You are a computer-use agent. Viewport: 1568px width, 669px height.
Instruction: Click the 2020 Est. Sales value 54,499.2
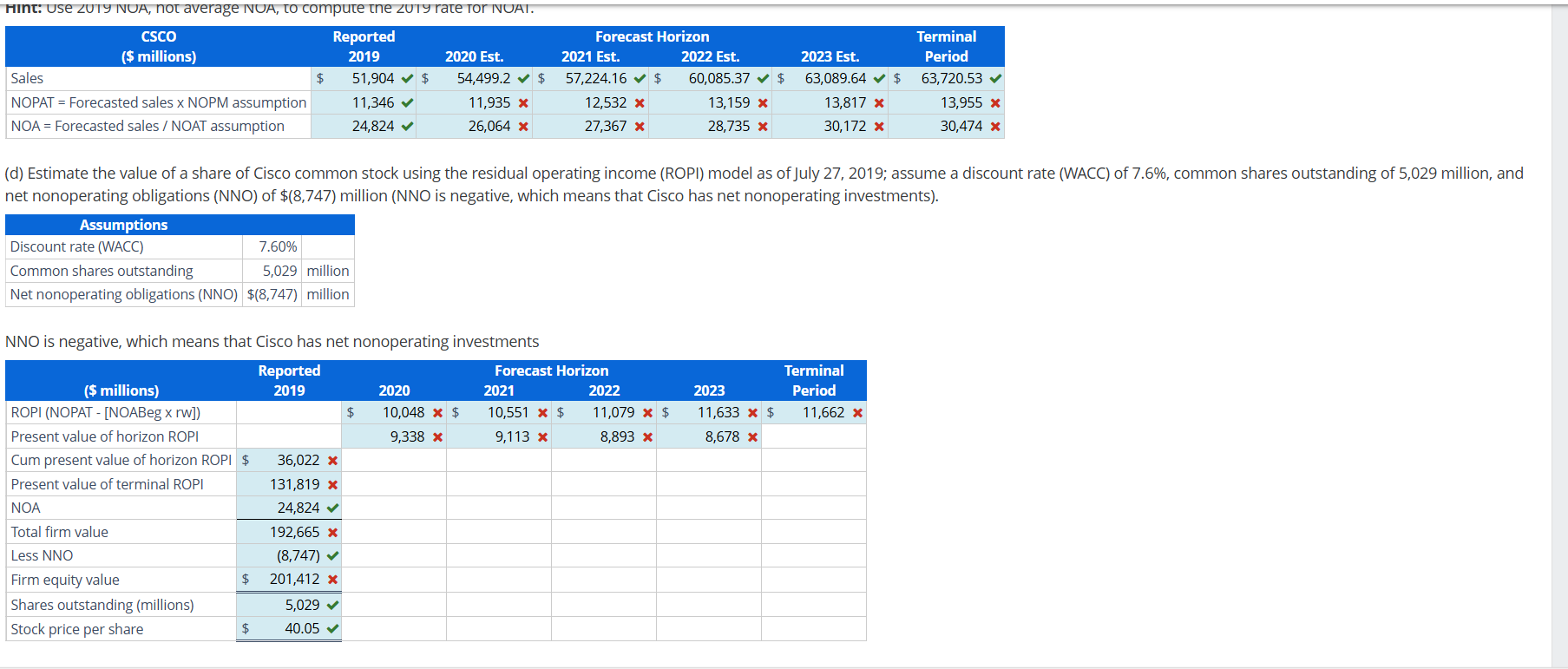click(x=483, y=78)
